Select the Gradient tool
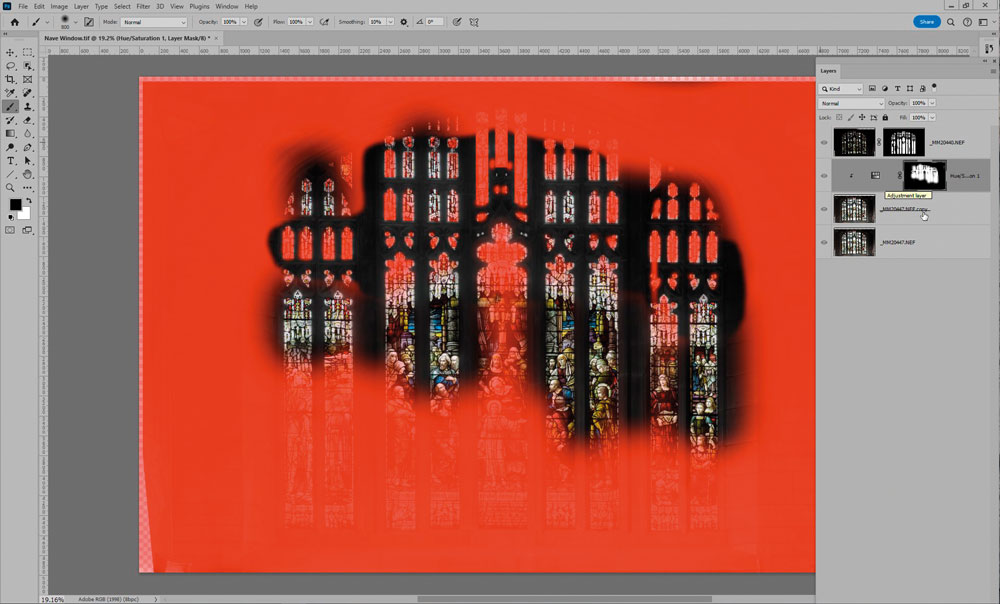The width and height of the screenshot is (1000, 604). [10, 133]
